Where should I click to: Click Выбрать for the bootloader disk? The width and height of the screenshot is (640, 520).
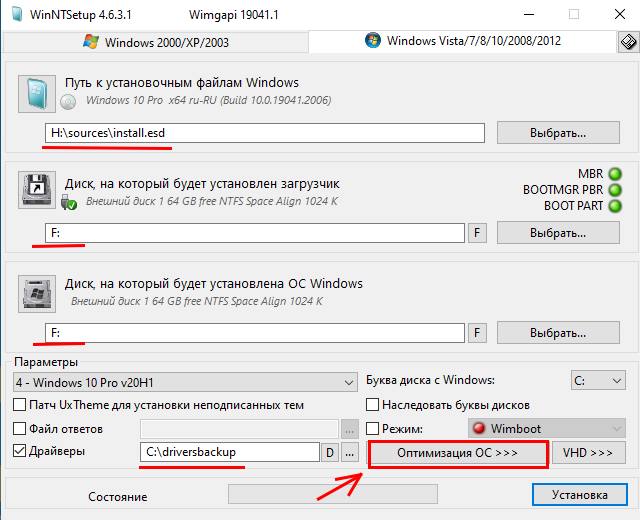[x=558, y=233]
